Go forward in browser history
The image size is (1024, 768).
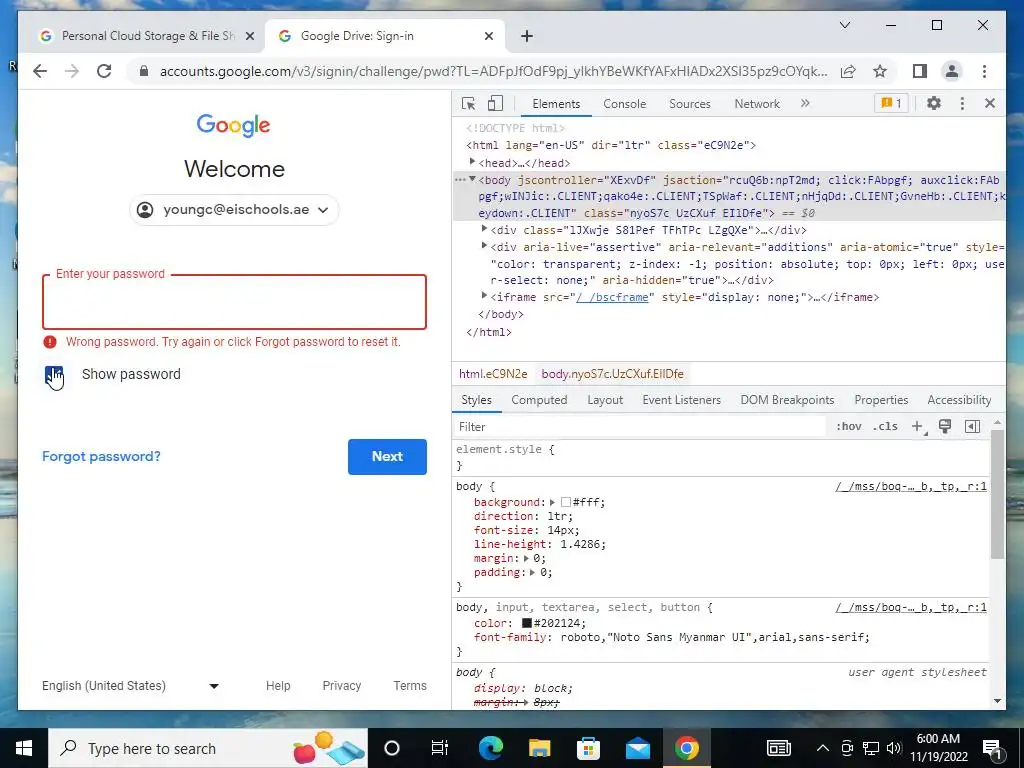(72, 71)
